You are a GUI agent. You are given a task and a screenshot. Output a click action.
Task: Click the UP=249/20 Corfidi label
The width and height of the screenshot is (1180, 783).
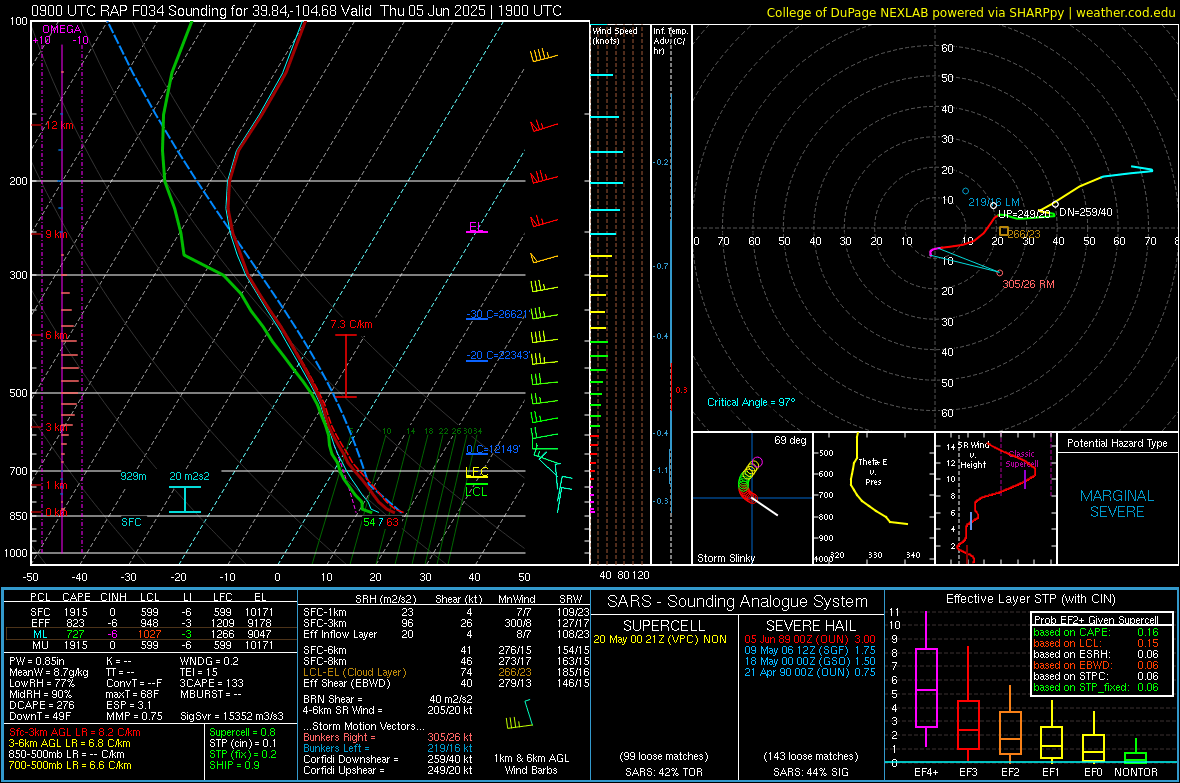pyautogui.click(x=1023, y=214)
